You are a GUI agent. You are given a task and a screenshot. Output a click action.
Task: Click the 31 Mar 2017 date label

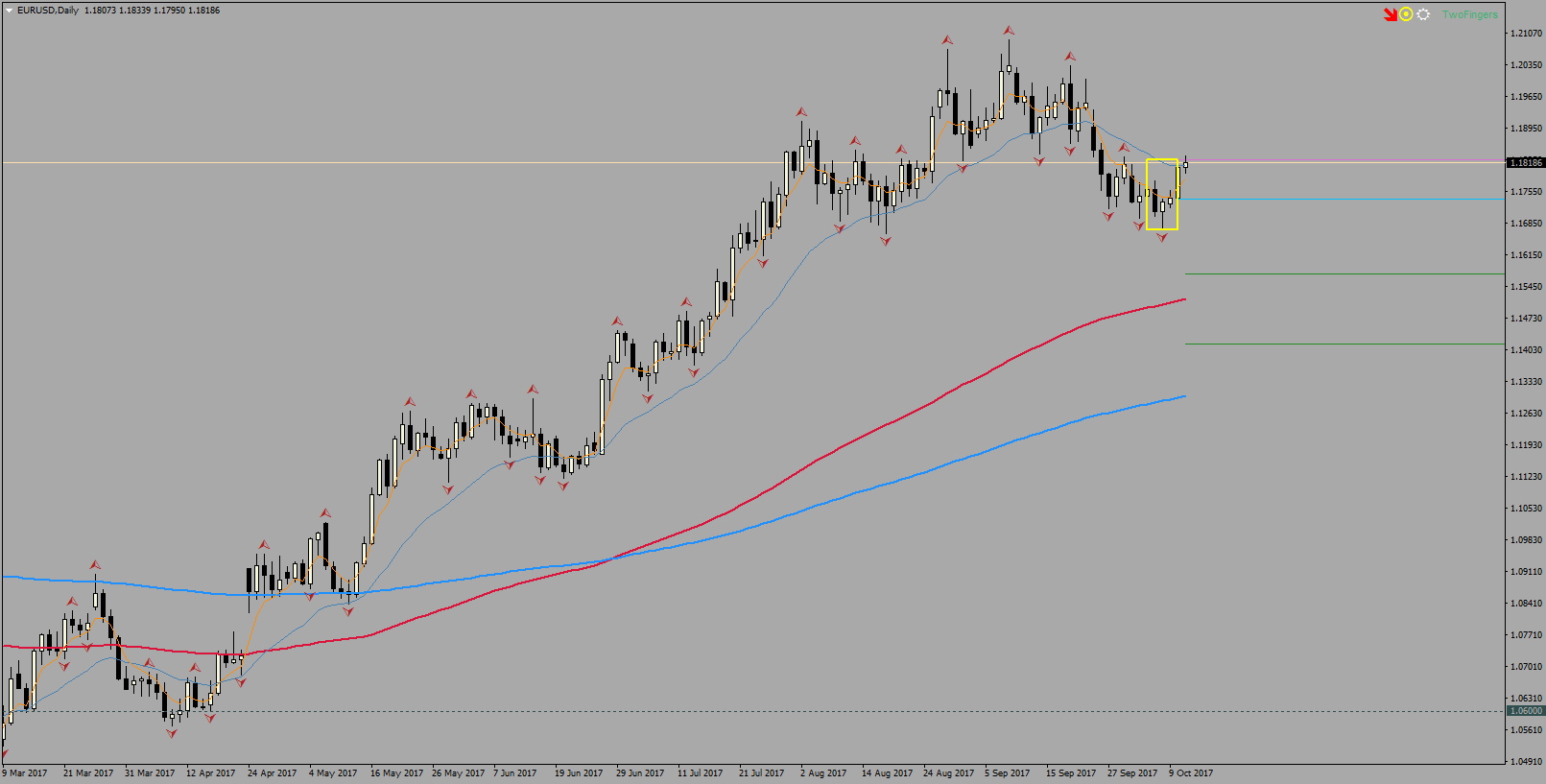click(150, 773)
